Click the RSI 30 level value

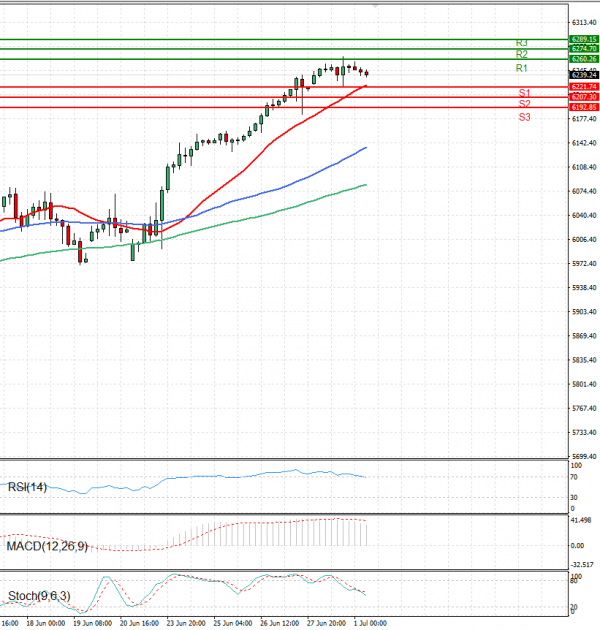tap(574, 497)
